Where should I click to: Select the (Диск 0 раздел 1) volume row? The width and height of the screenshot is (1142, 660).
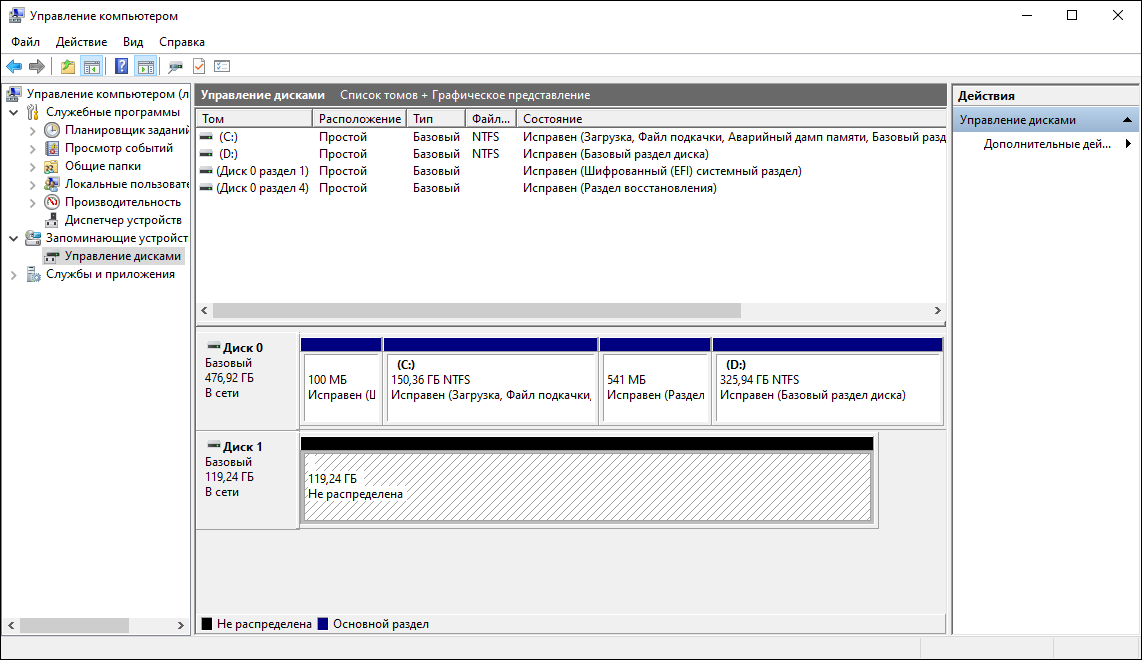[571, 171]
